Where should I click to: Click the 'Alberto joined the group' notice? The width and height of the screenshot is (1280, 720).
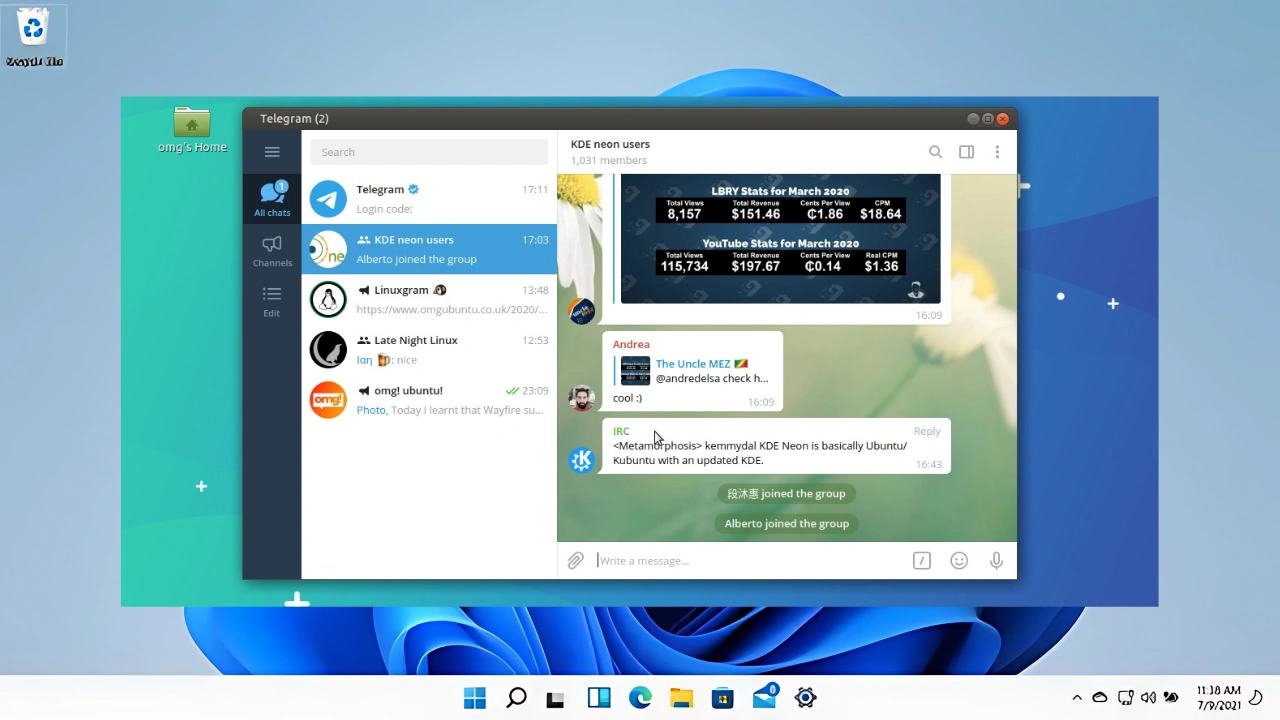point(787,523)
